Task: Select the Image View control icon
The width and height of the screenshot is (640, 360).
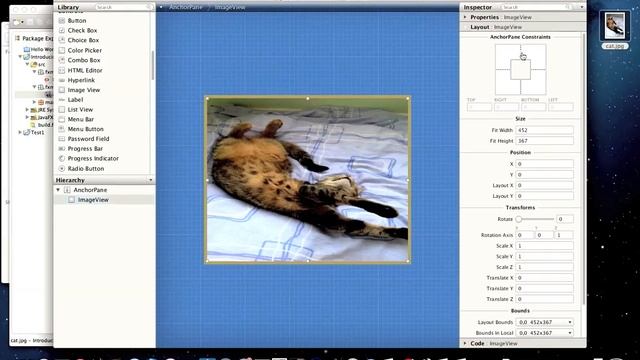Action: pos(62,90)
